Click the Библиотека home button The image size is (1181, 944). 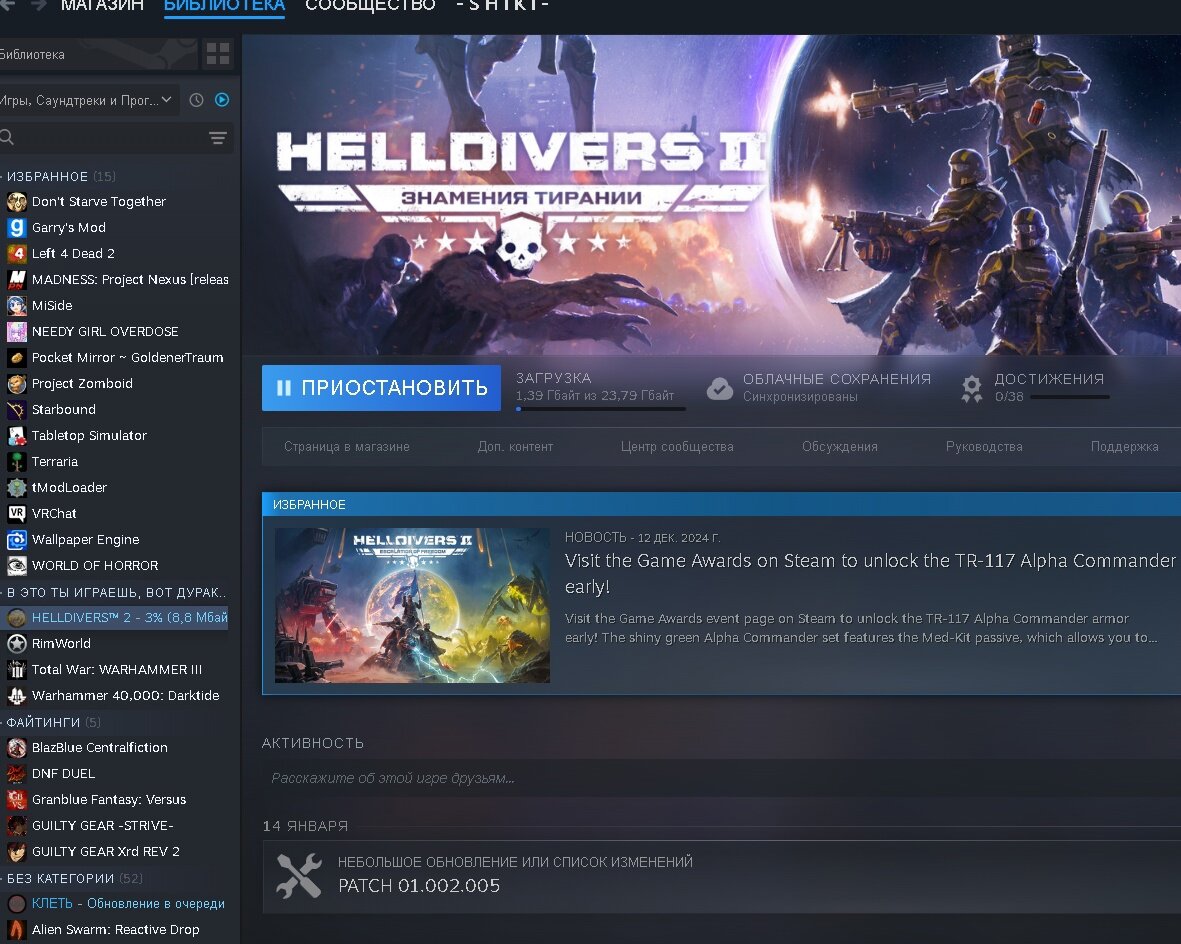click(x=98, y=54)
